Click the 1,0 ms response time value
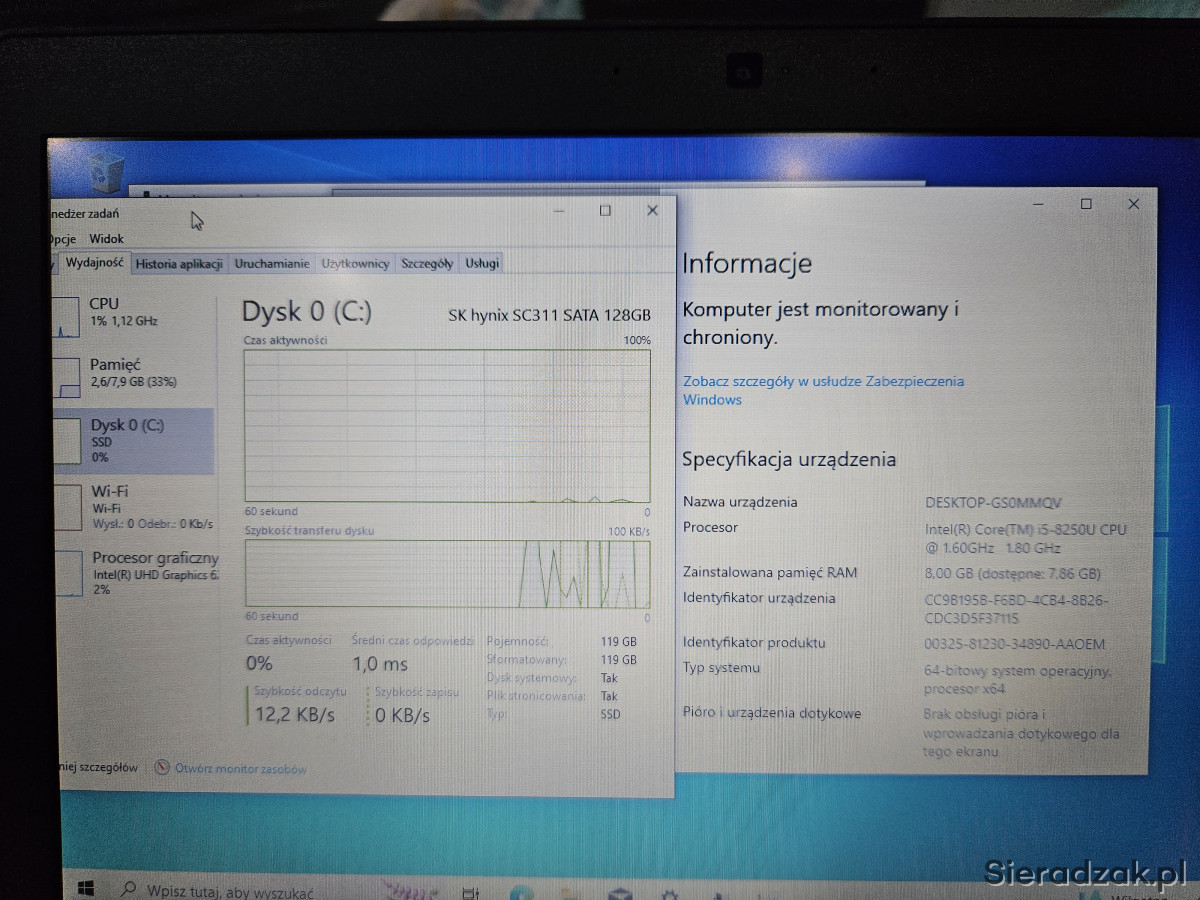Screen dimensions: 1200x900 pyautogui.click(x=380, y=664)
